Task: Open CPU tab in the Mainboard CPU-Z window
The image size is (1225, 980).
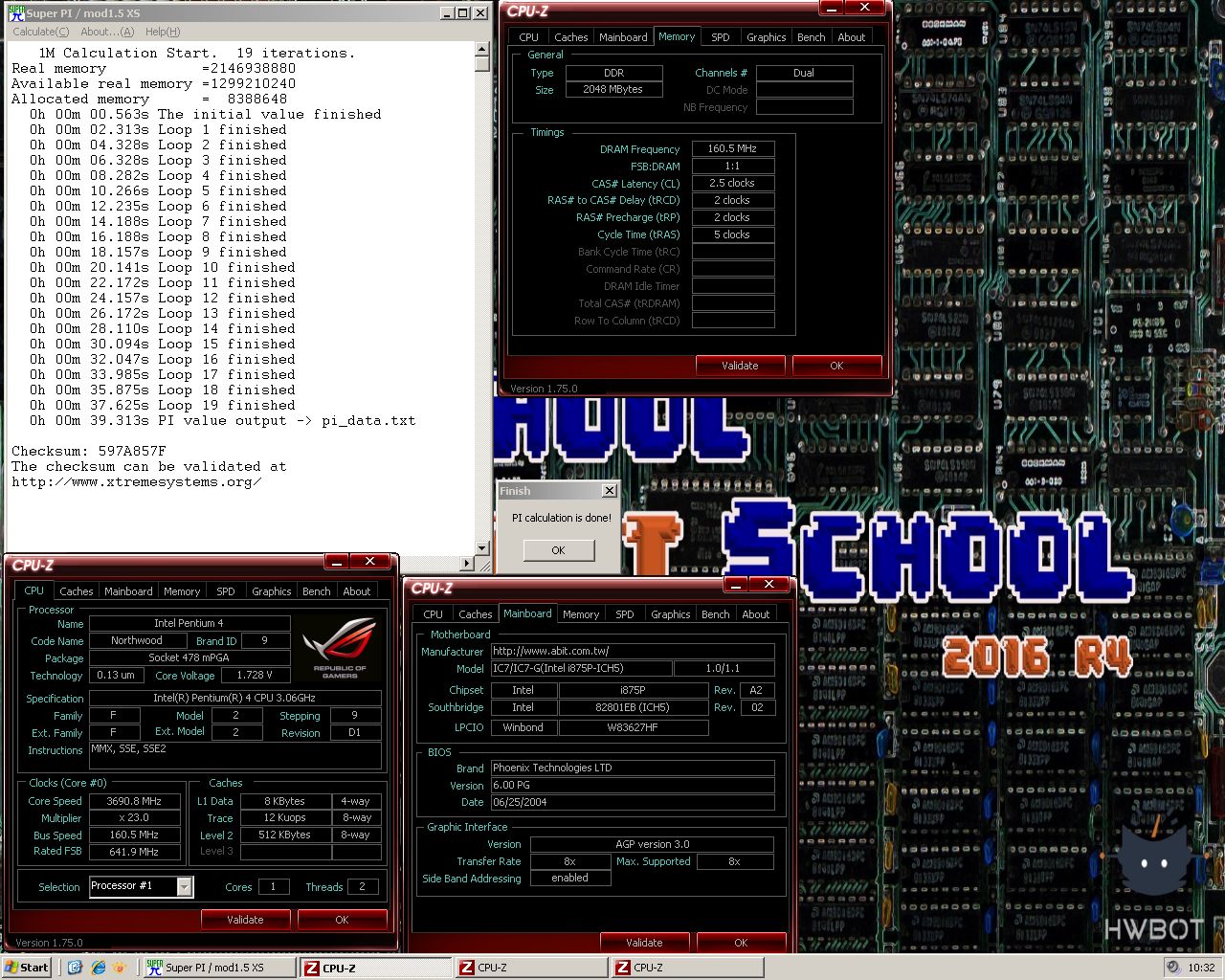Action: [x=434, y=614]
